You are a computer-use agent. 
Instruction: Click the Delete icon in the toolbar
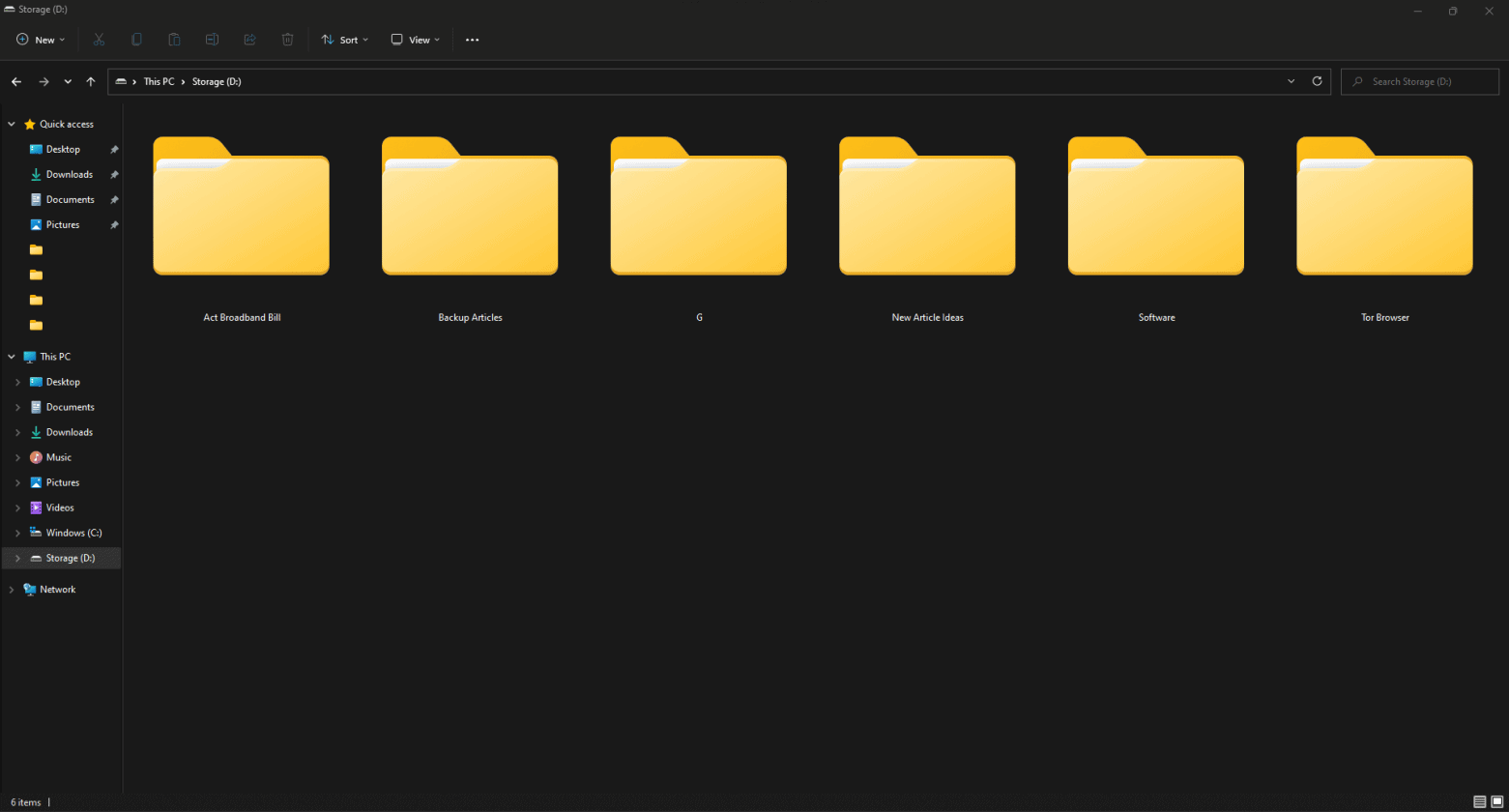287,39
